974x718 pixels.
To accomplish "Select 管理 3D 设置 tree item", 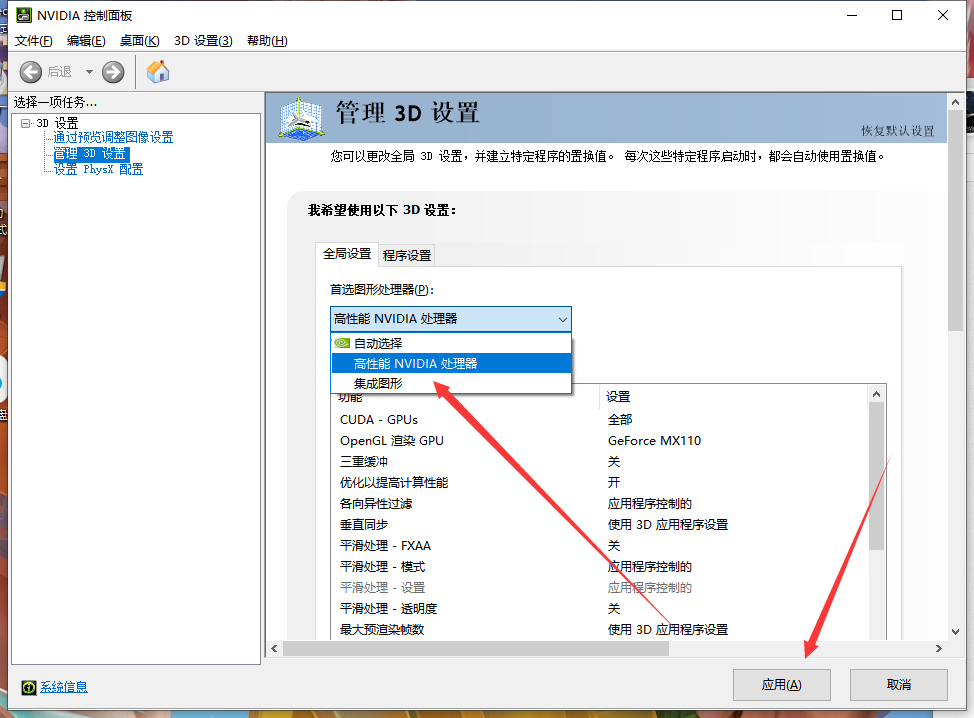I will tap(91, 153).
